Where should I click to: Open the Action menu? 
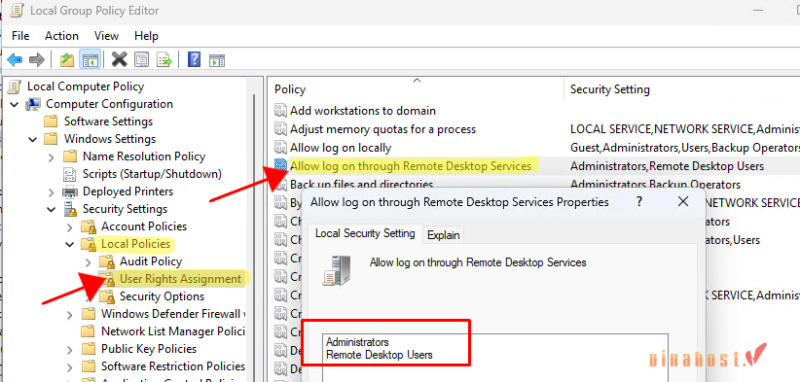(x=62, y=36)
